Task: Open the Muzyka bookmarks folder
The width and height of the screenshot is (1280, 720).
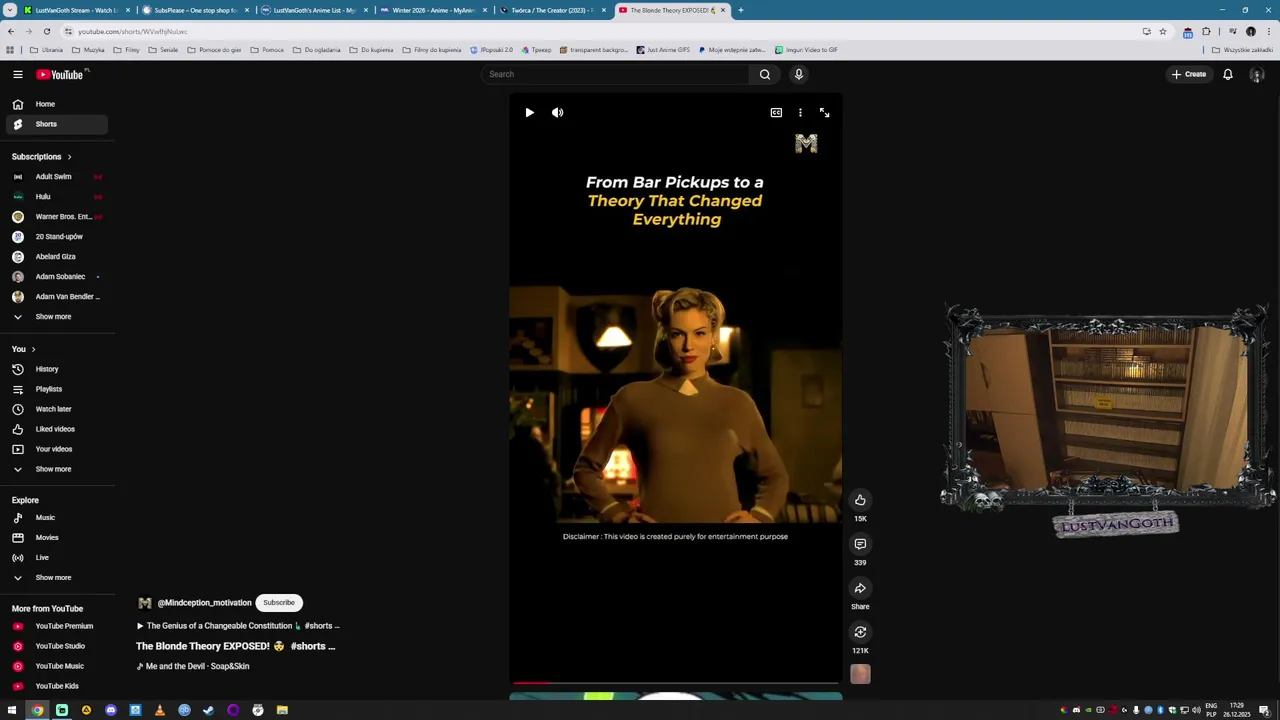Action: [x=88, y=50]
